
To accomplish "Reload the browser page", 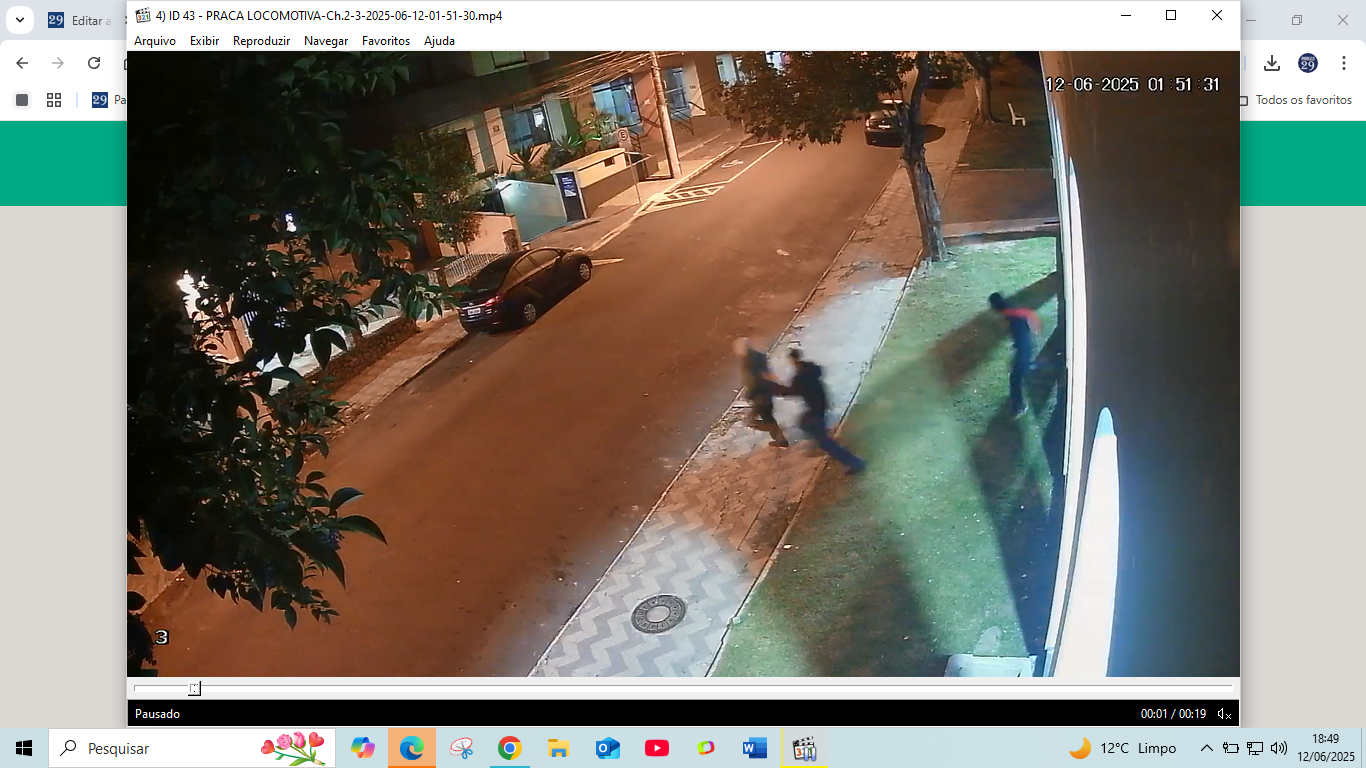I will pos(94,63).
